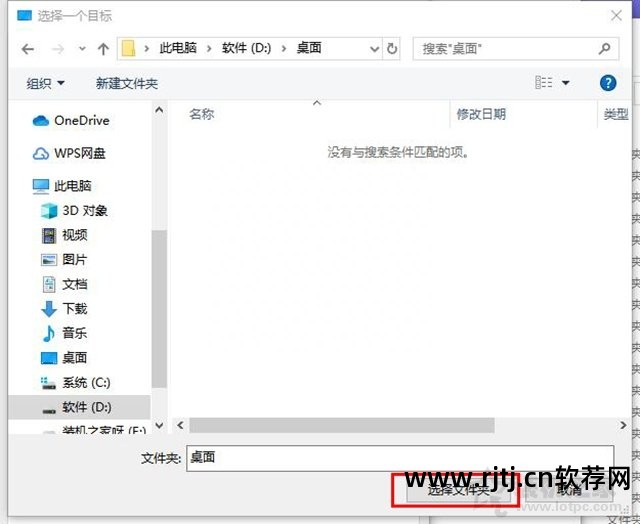Sort by 修改日期 column header
Screen dimensions: 640x524
481,115
